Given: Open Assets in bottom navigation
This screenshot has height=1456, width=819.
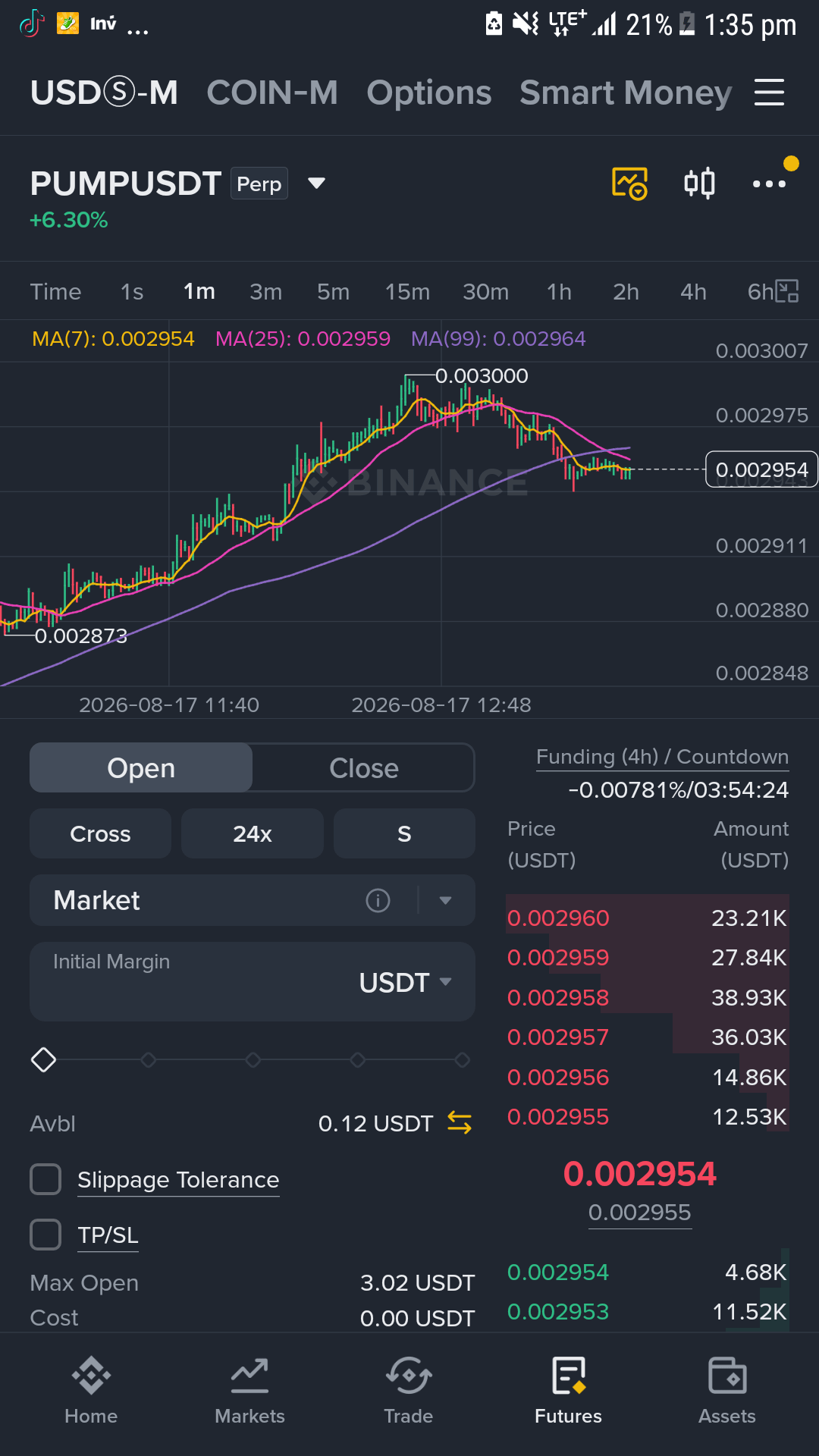Looking at the screenshot, I should click(727, 1390).
